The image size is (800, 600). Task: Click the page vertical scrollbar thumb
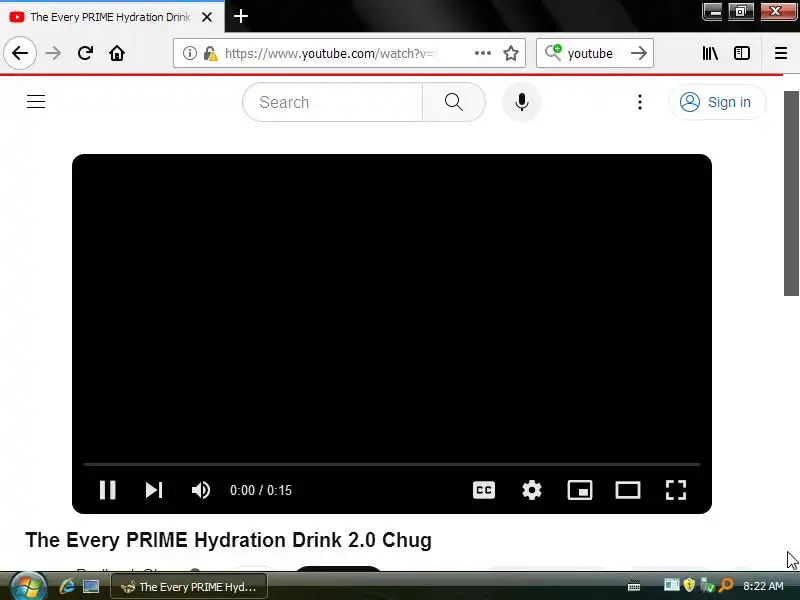tap(791, 193)
